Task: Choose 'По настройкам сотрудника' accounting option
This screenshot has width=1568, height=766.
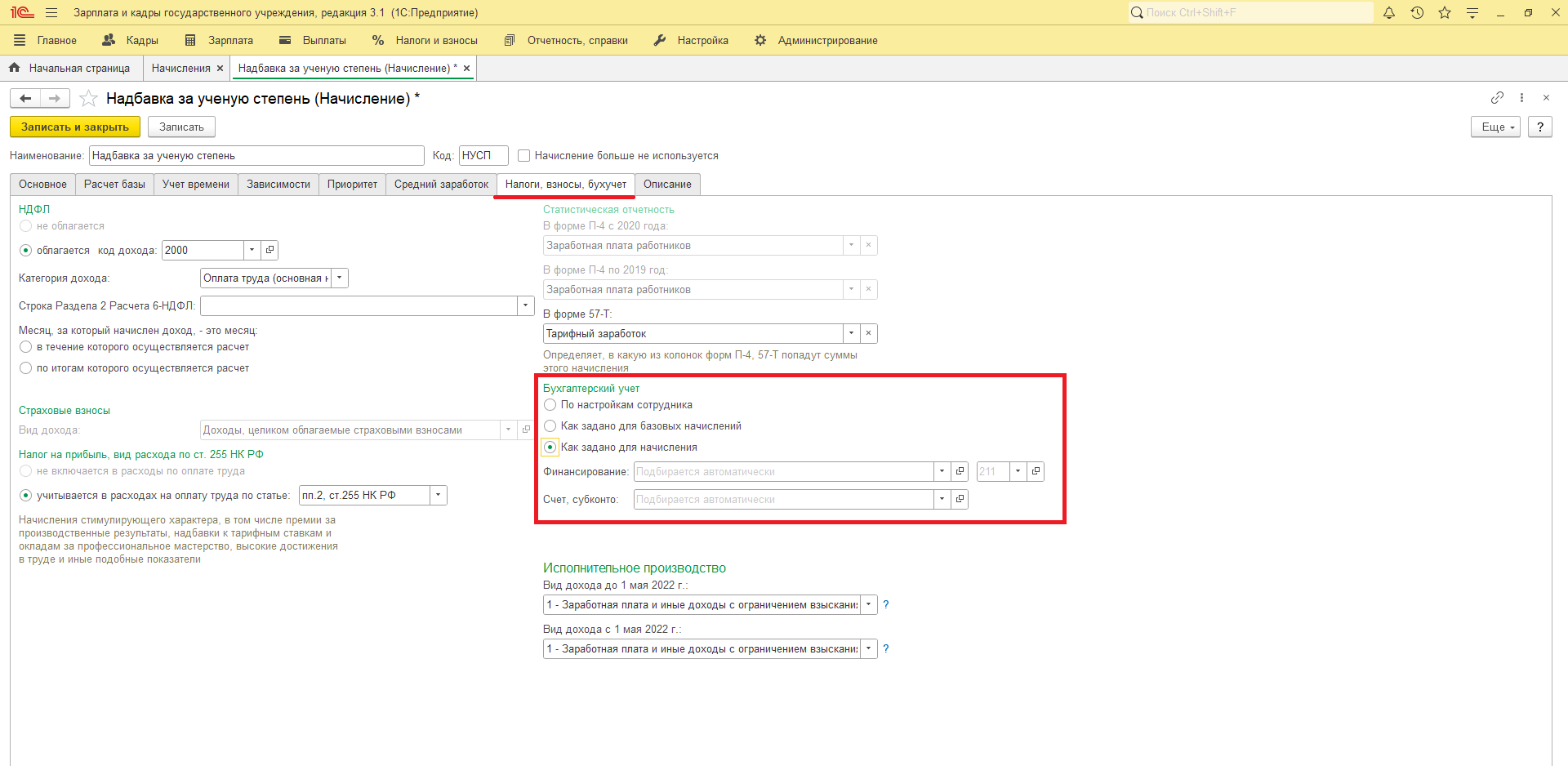Action: pos(550,405)
